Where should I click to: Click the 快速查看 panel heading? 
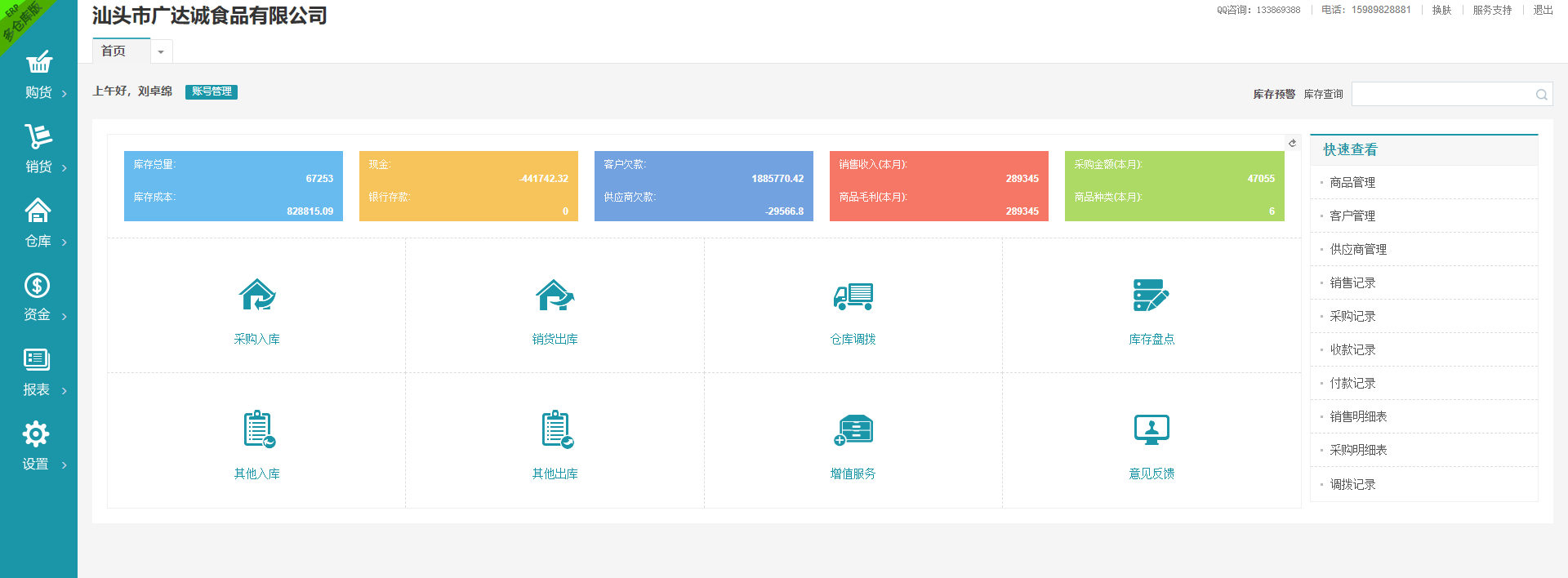[x=1350, y=150]
